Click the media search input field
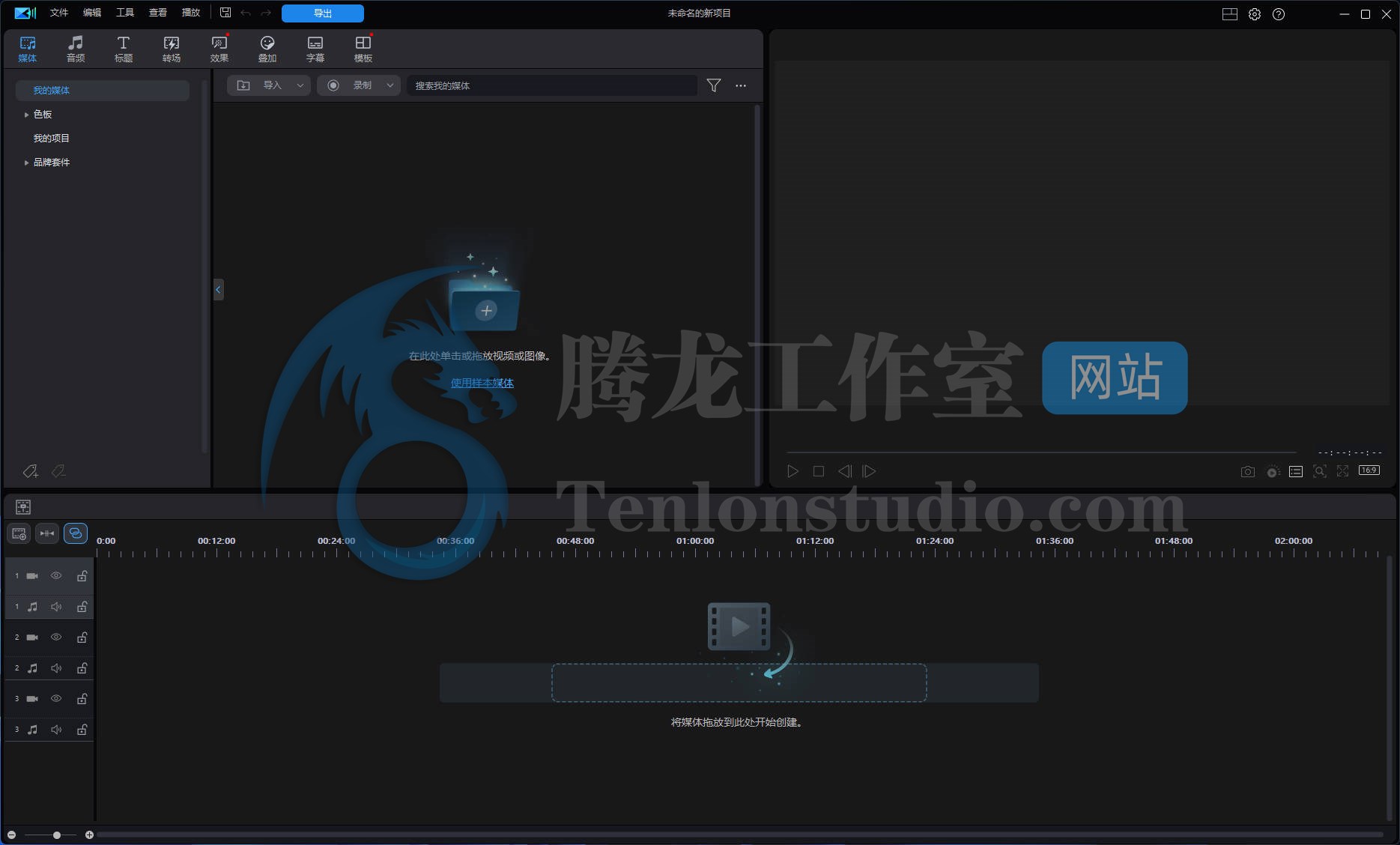Screen dimensions: 1400x845 click(x=551, y=85)
